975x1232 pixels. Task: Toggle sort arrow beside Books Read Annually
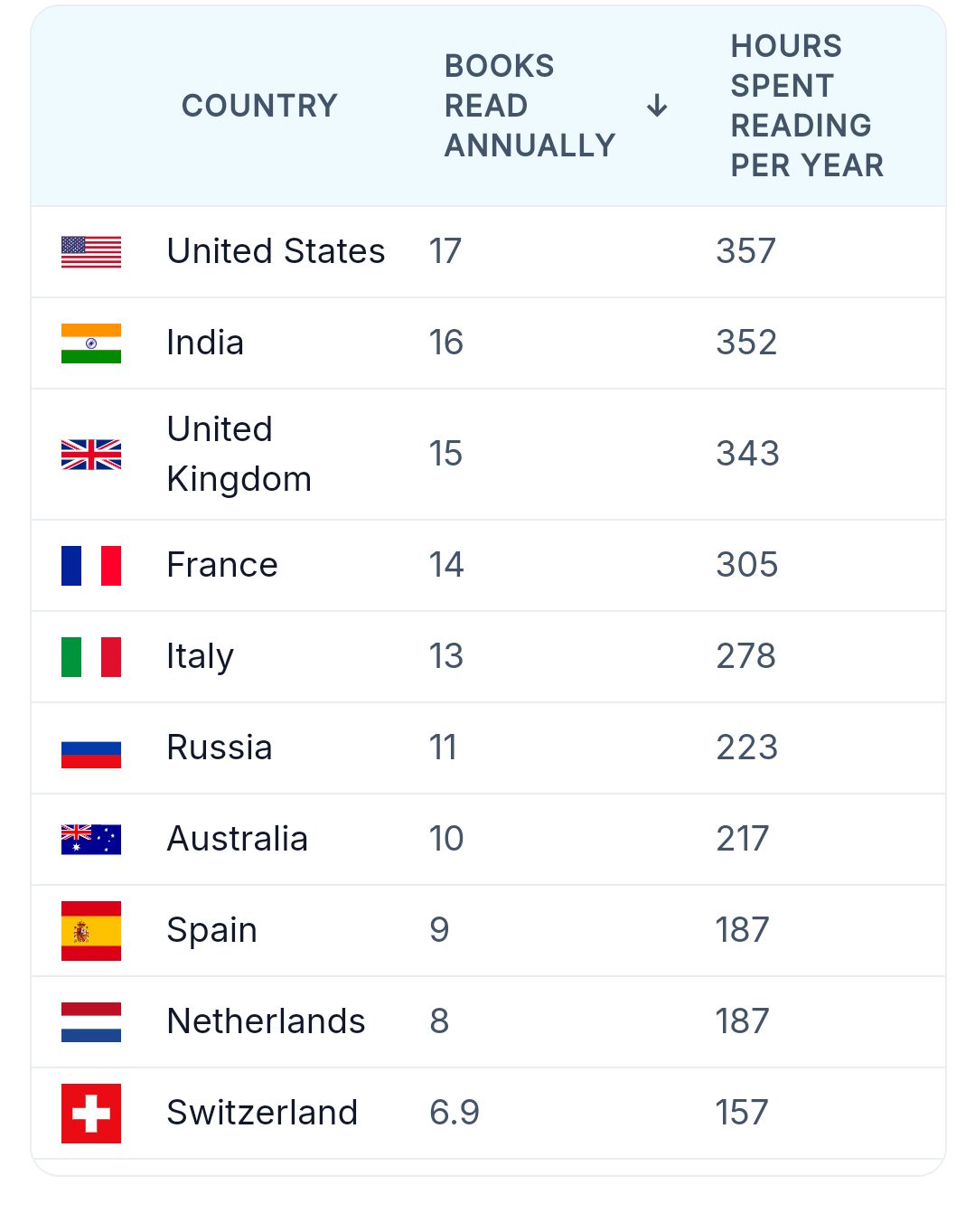pyautogui.click(x=657, y=106)
